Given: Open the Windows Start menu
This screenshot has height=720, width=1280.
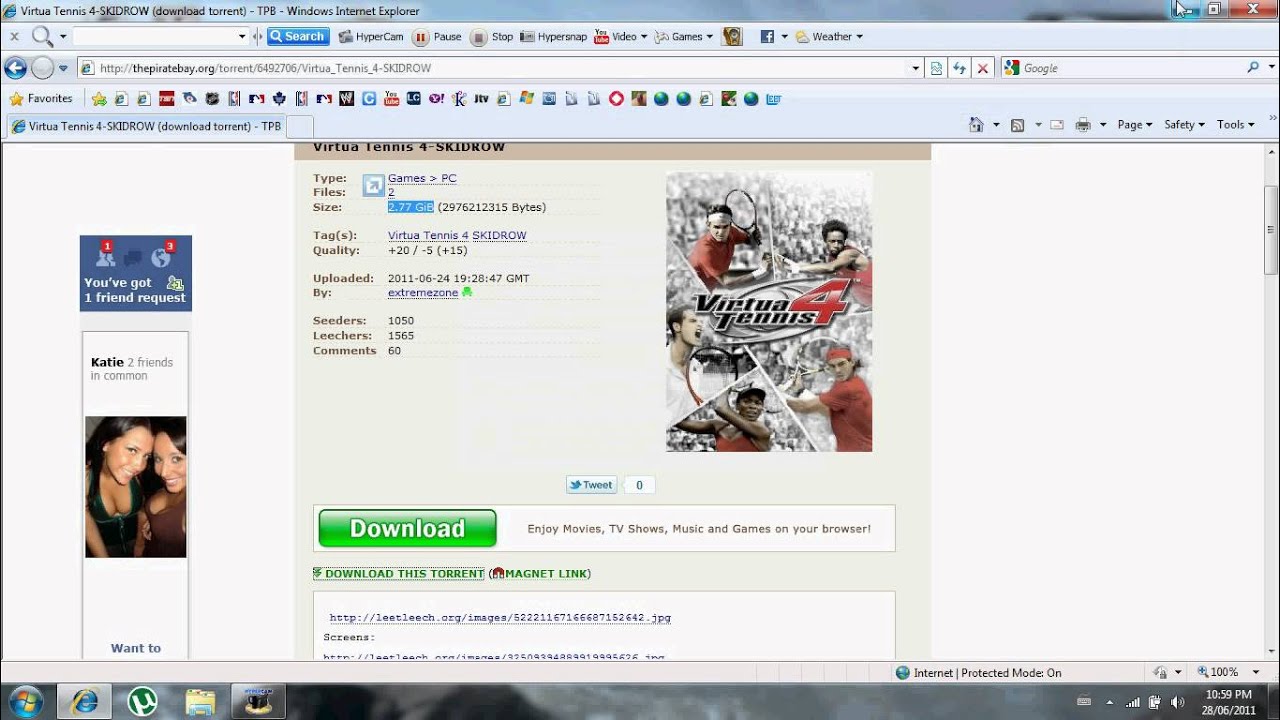Looking at the screenshot, I should coord(23,700).
